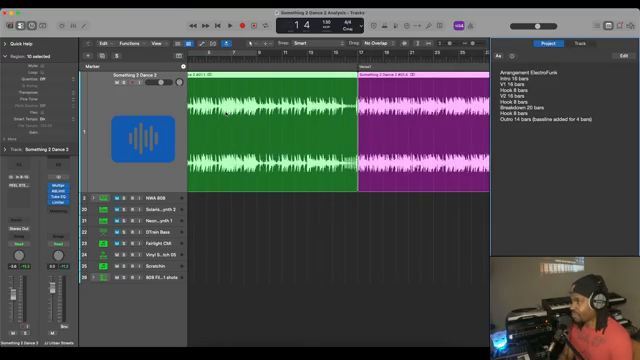Solo the Fairlight CMI track
640x360 pixels.
coord(124,244)
